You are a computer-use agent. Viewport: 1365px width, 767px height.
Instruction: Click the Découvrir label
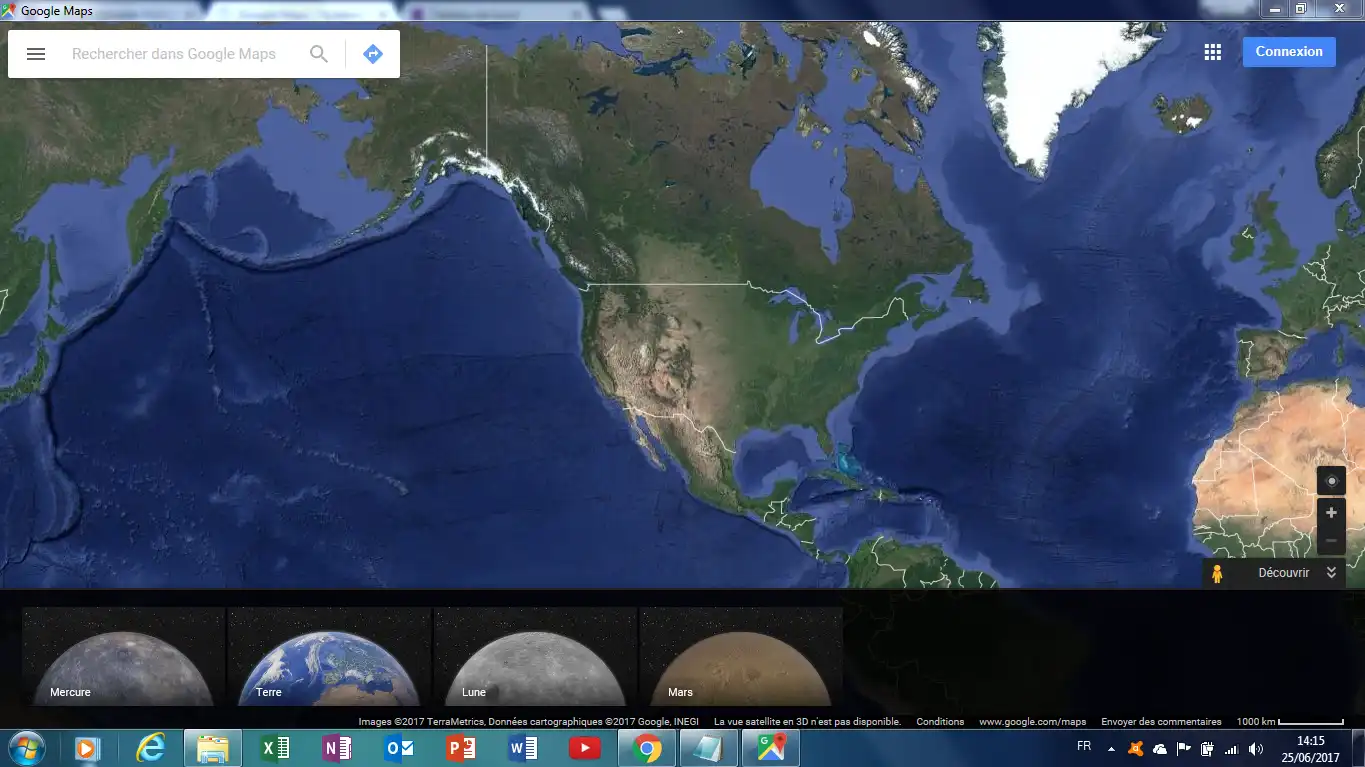click(x=1284, y=573)
